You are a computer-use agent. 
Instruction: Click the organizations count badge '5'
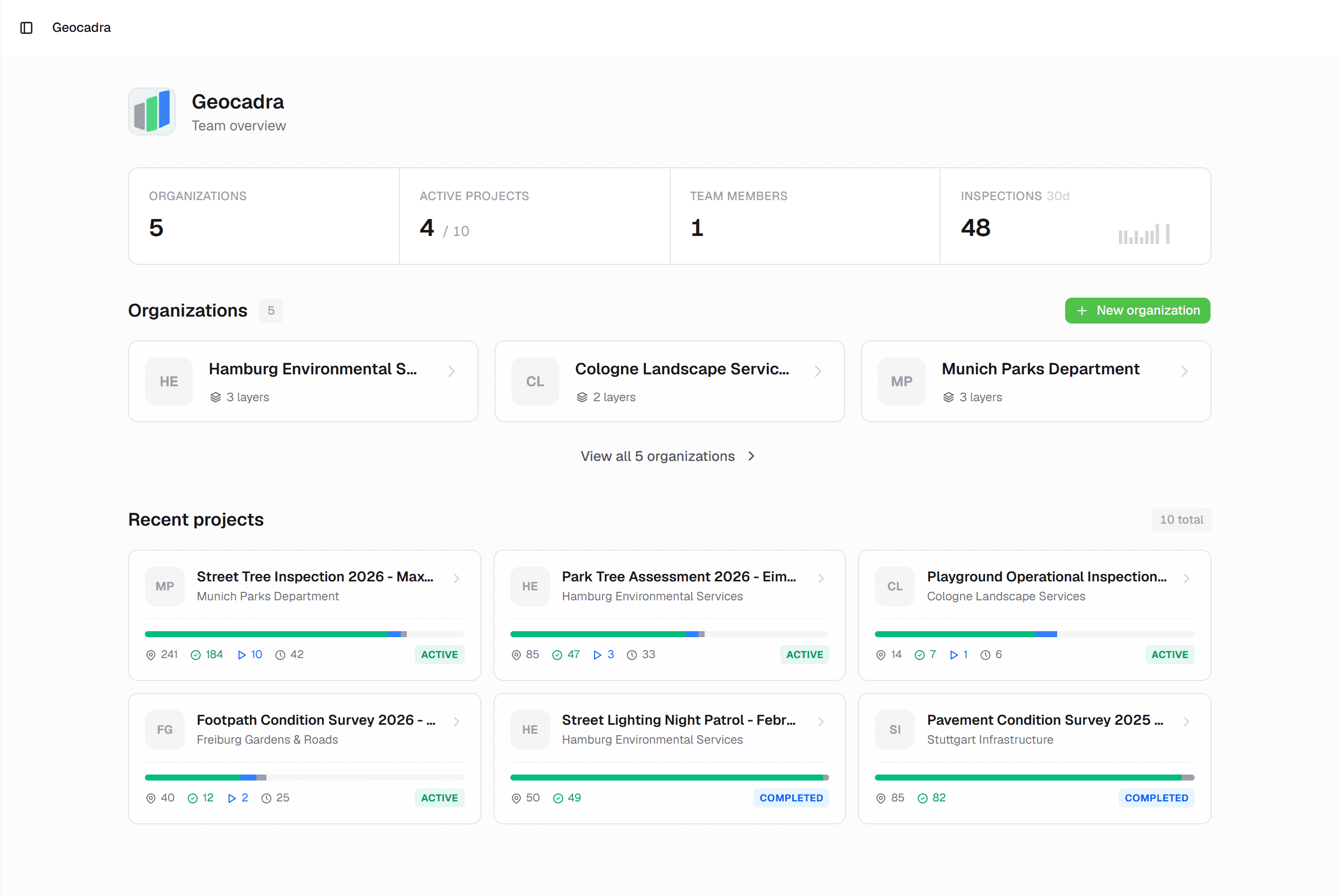click(x=271, y=310)
